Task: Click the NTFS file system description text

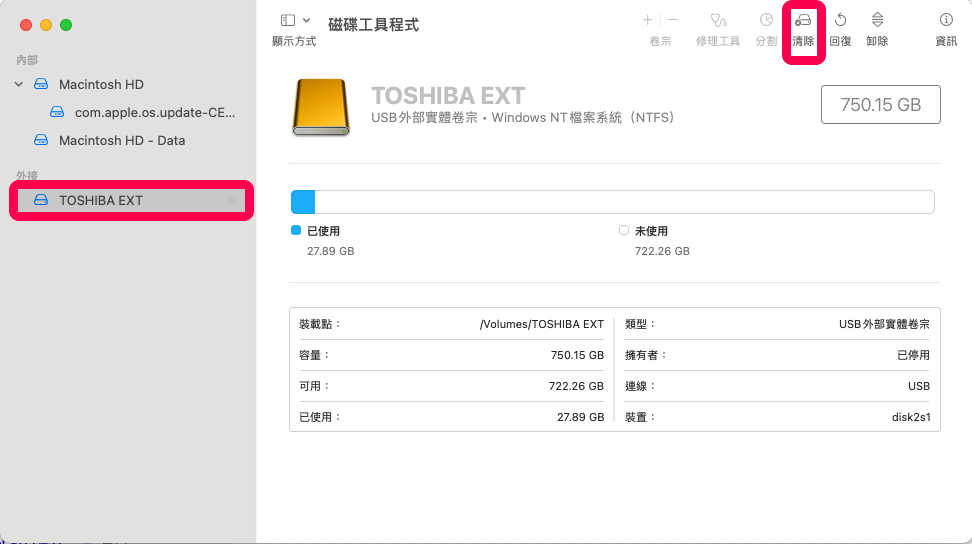Action: 522,118
